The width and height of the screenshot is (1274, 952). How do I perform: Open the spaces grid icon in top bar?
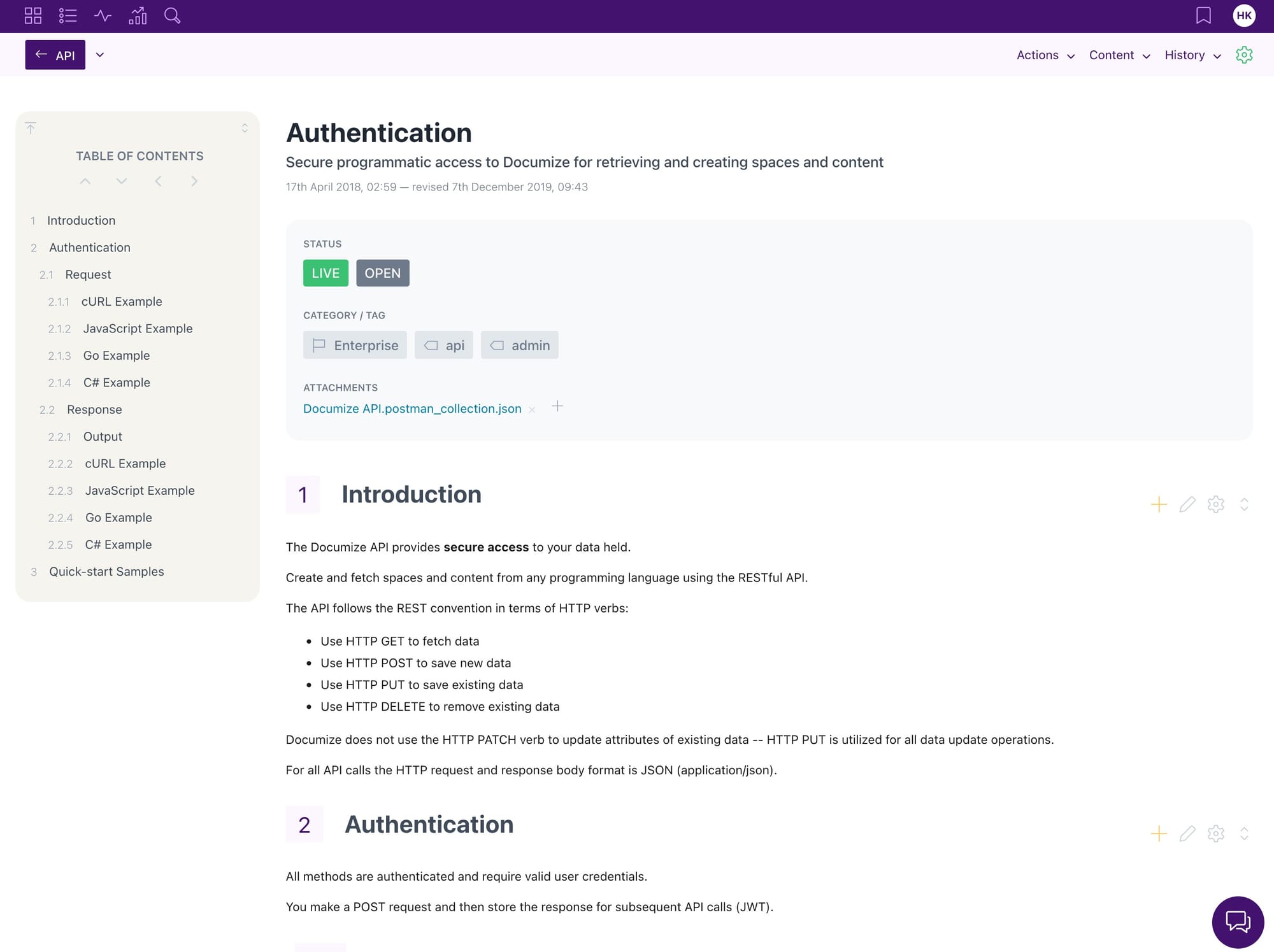[32, 16]
